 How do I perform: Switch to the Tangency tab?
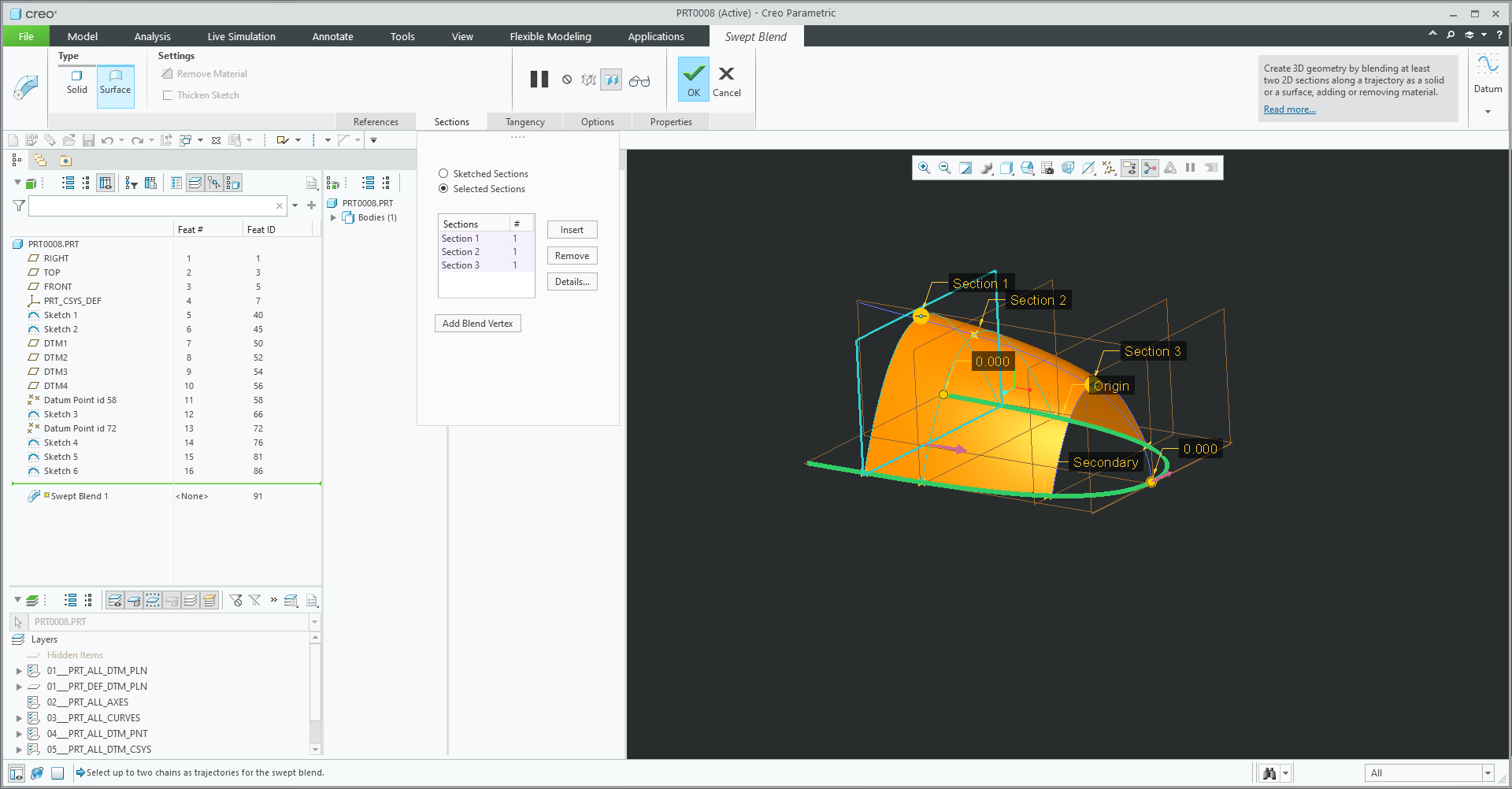pyautogui.click(x=524, y=121)
